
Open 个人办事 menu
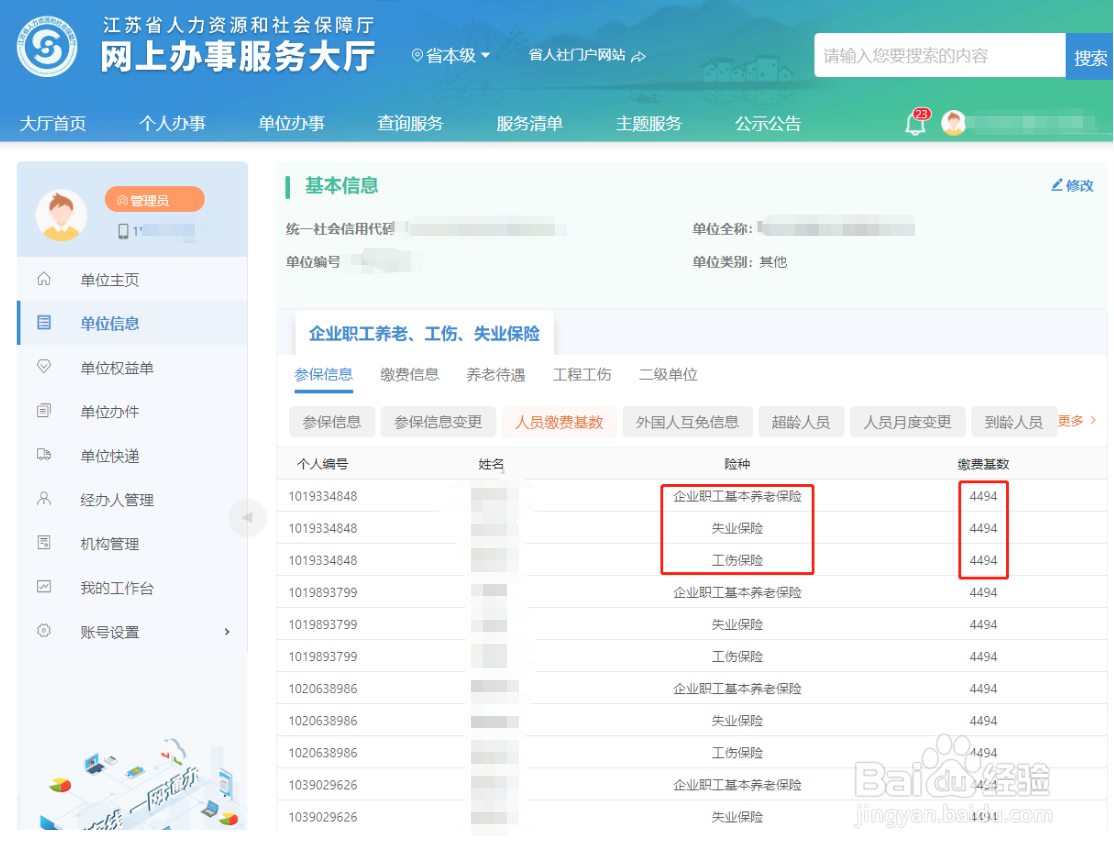(x=172, y=124)
